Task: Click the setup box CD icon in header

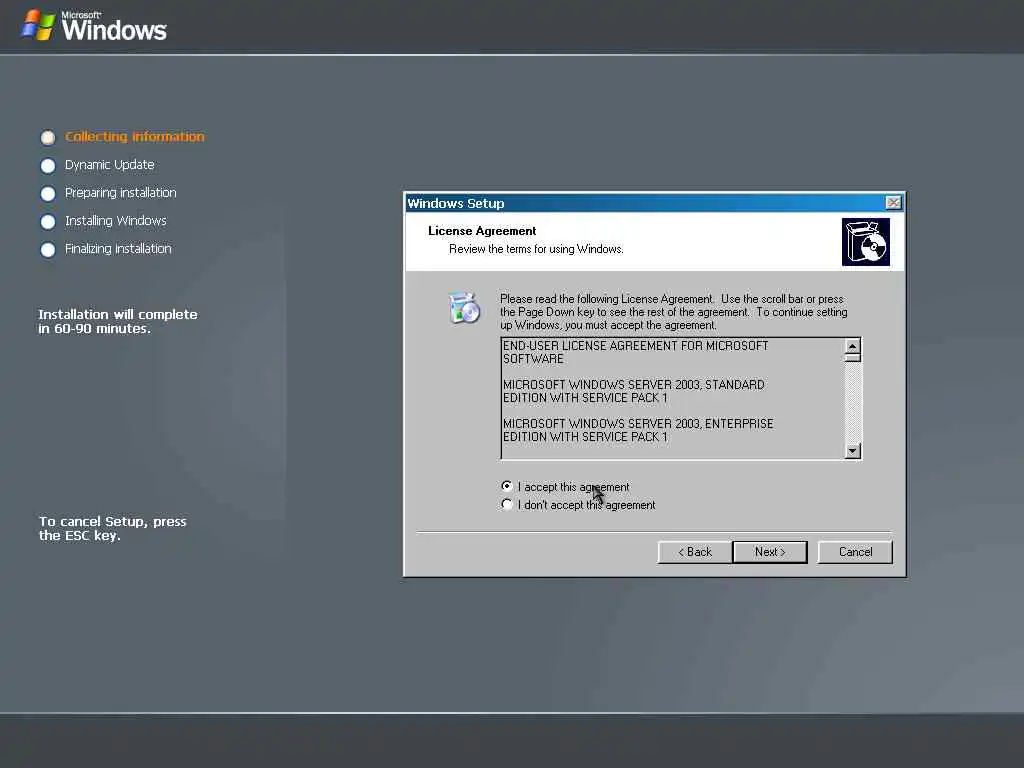Action: coord(866,242)
